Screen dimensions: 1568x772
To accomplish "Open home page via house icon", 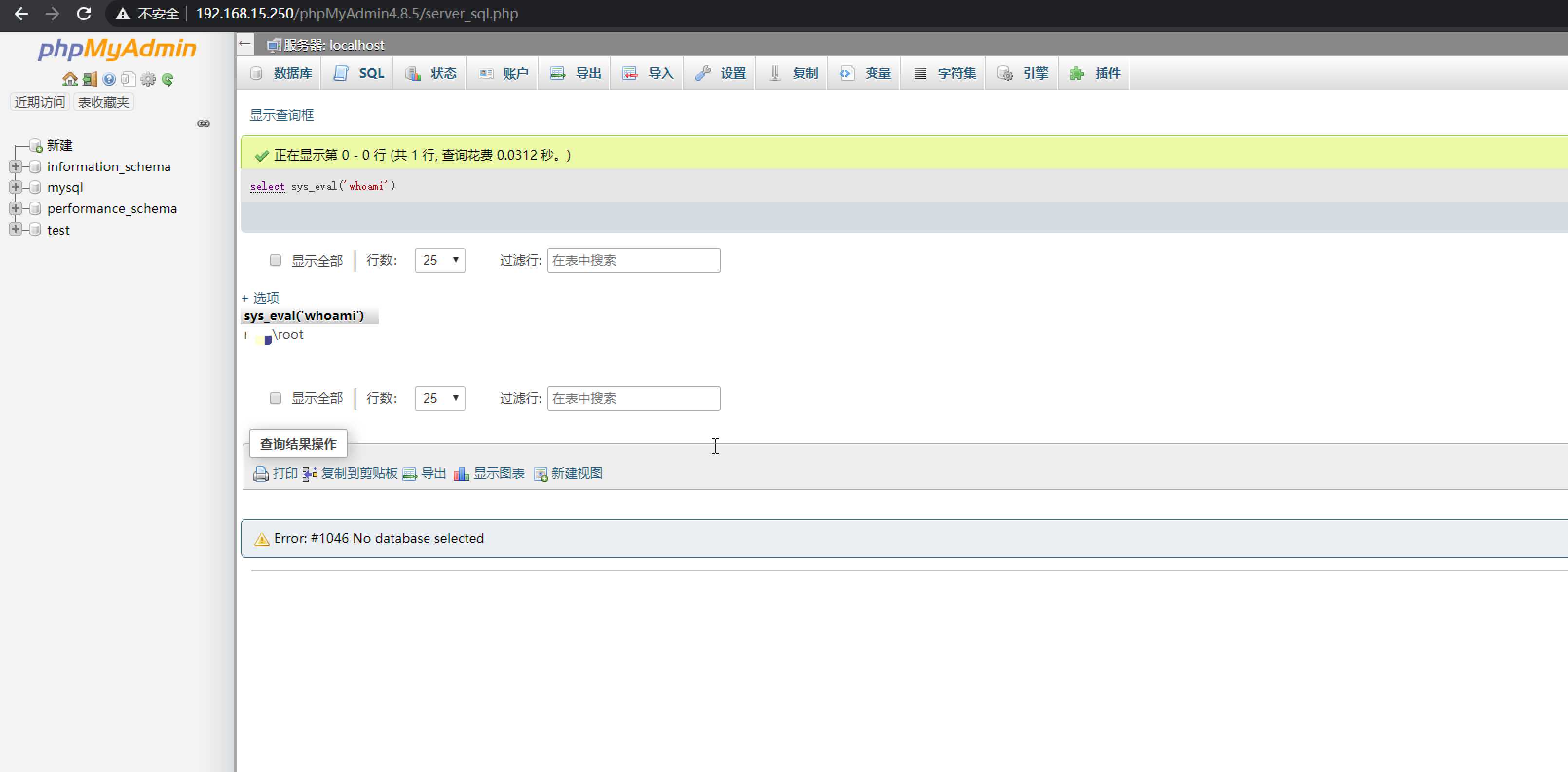I will click(x=70, y=79).
